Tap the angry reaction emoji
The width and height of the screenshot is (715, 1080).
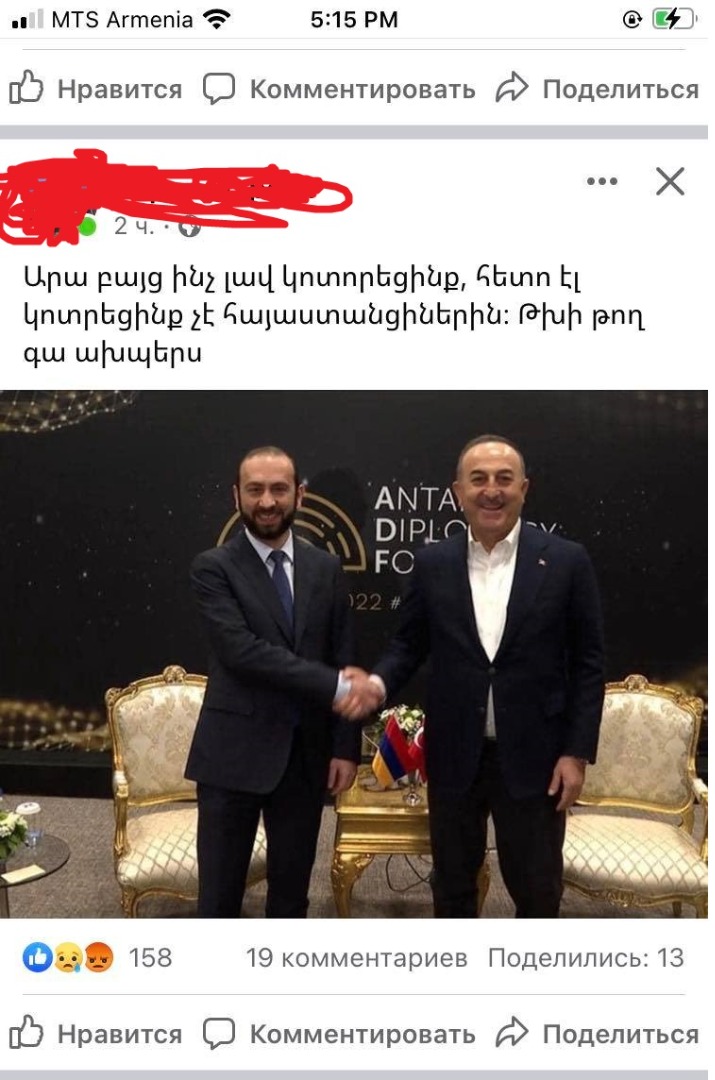99,957
